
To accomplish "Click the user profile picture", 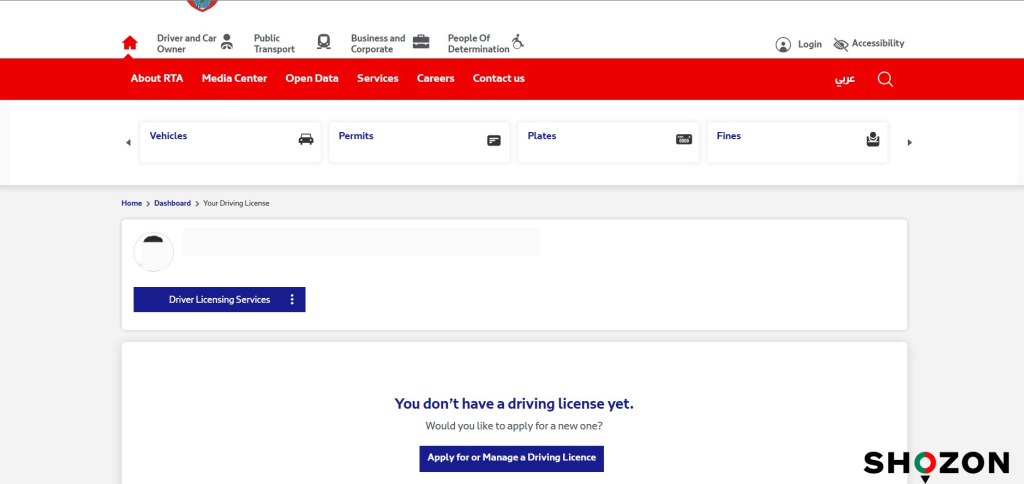I will tap(153, 251).
